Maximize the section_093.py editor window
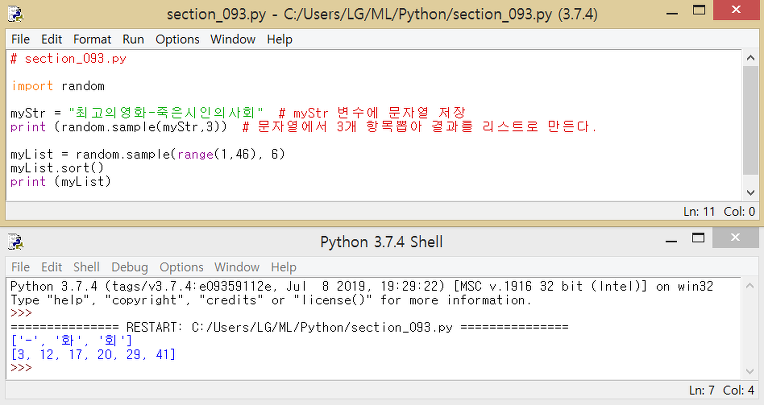 click(699, 10)
